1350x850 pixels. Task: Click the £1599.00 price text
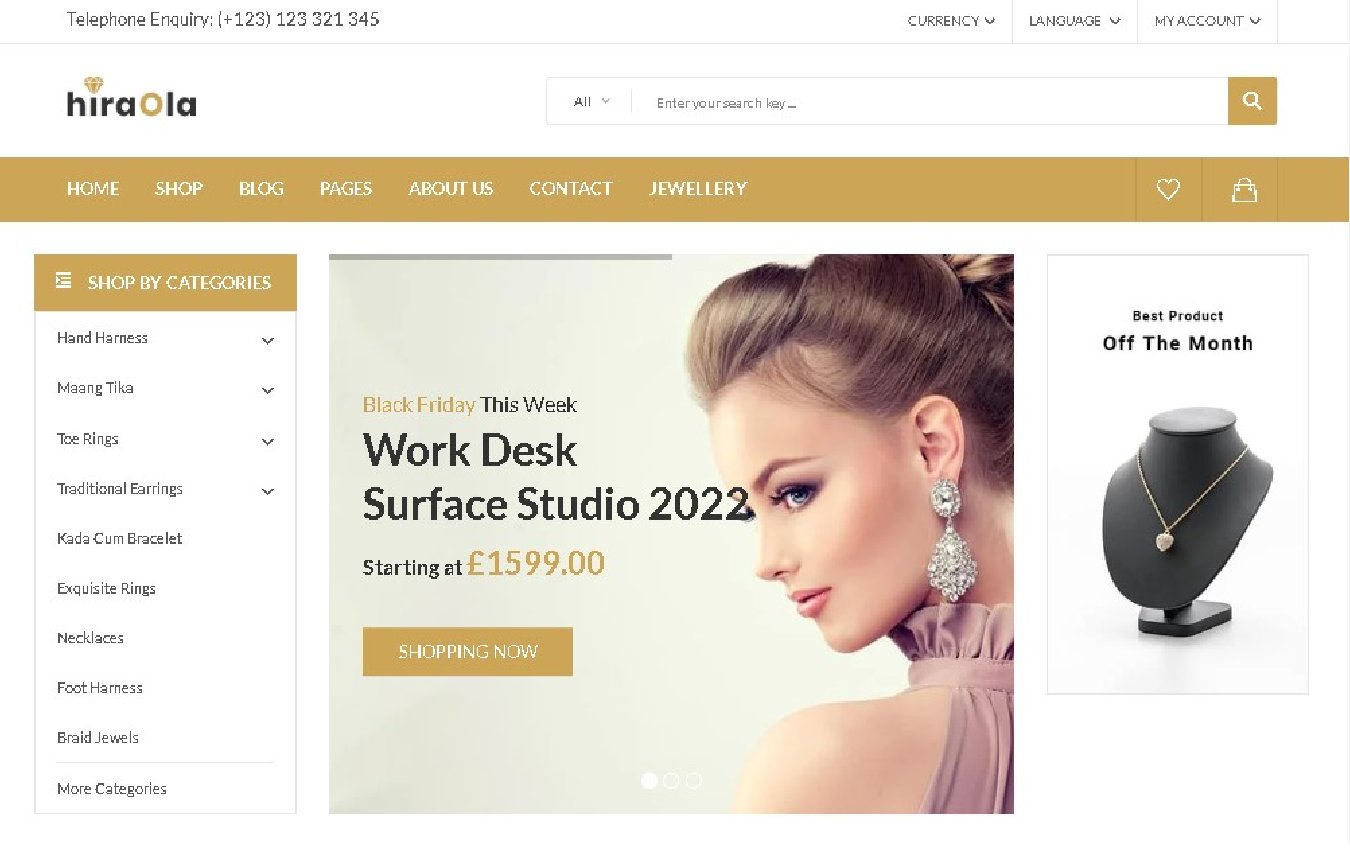[536, 564]
